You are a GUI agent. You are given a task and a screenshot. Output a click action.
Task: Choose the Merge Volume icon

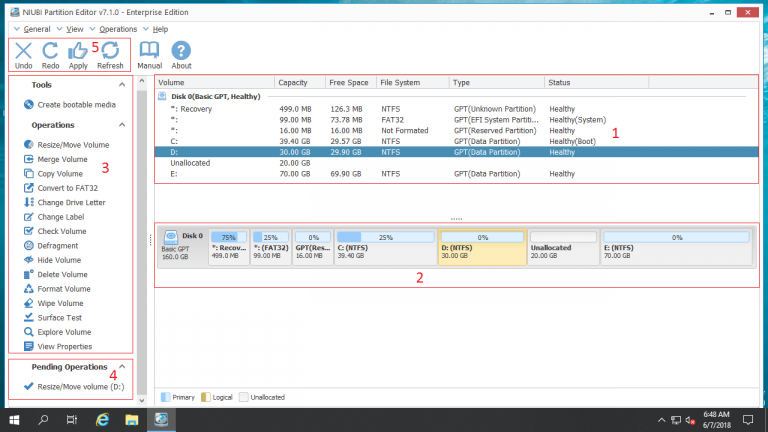[x=29, y=159]
